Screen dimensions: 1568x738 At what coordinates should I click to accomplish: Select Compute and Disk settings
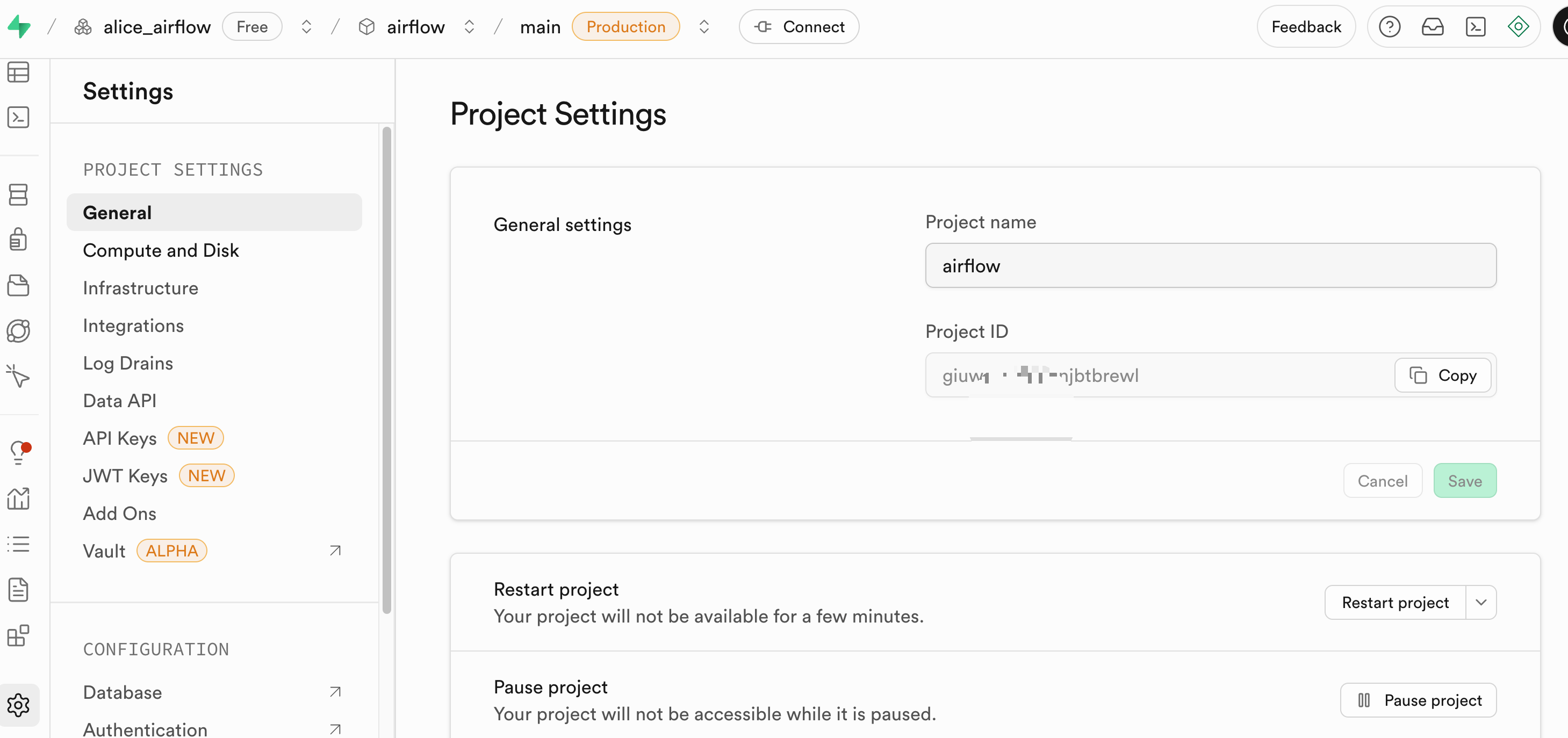tap(161, 250)
